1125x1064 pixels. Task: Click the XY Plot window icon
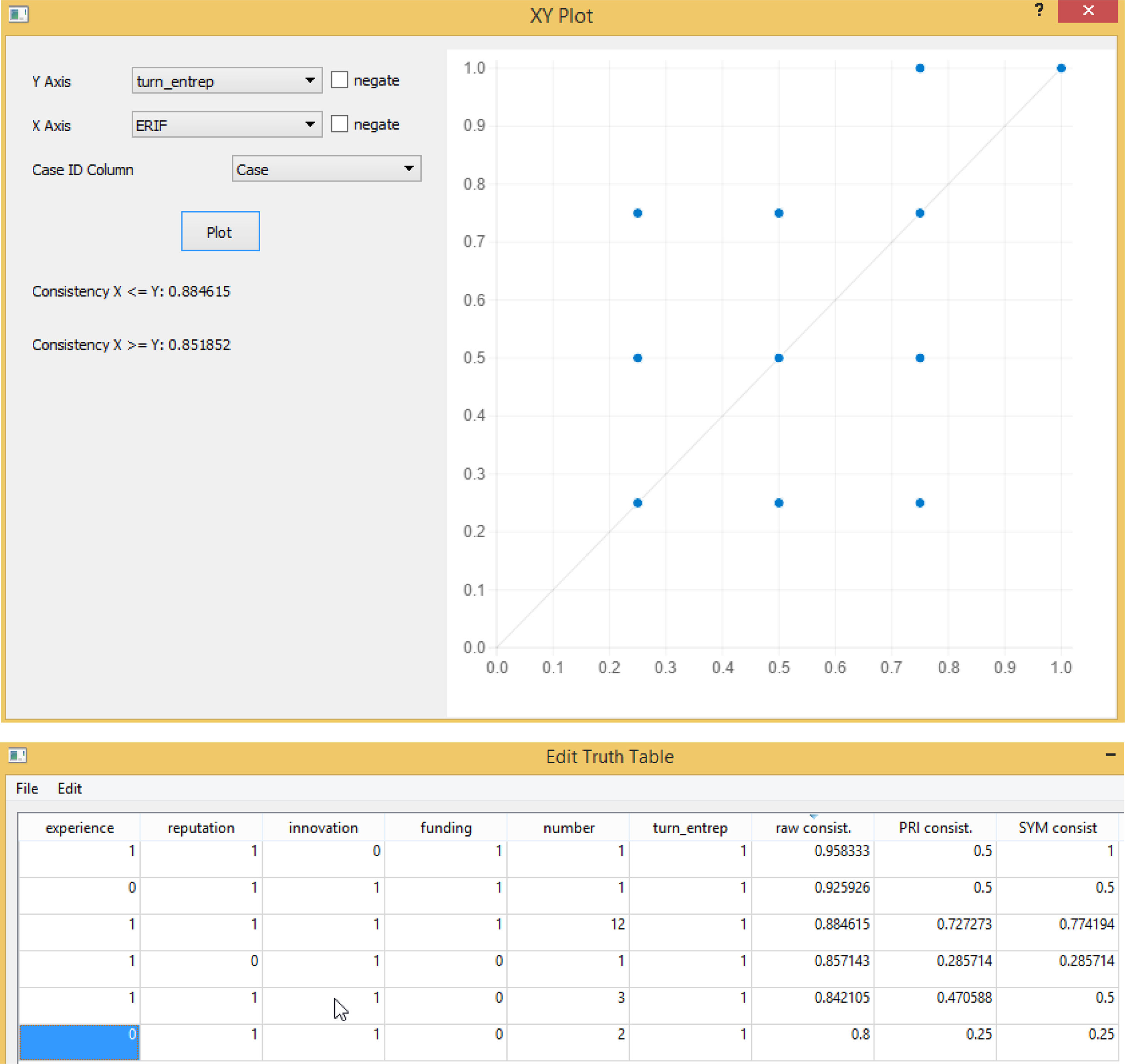coord(18,13)
